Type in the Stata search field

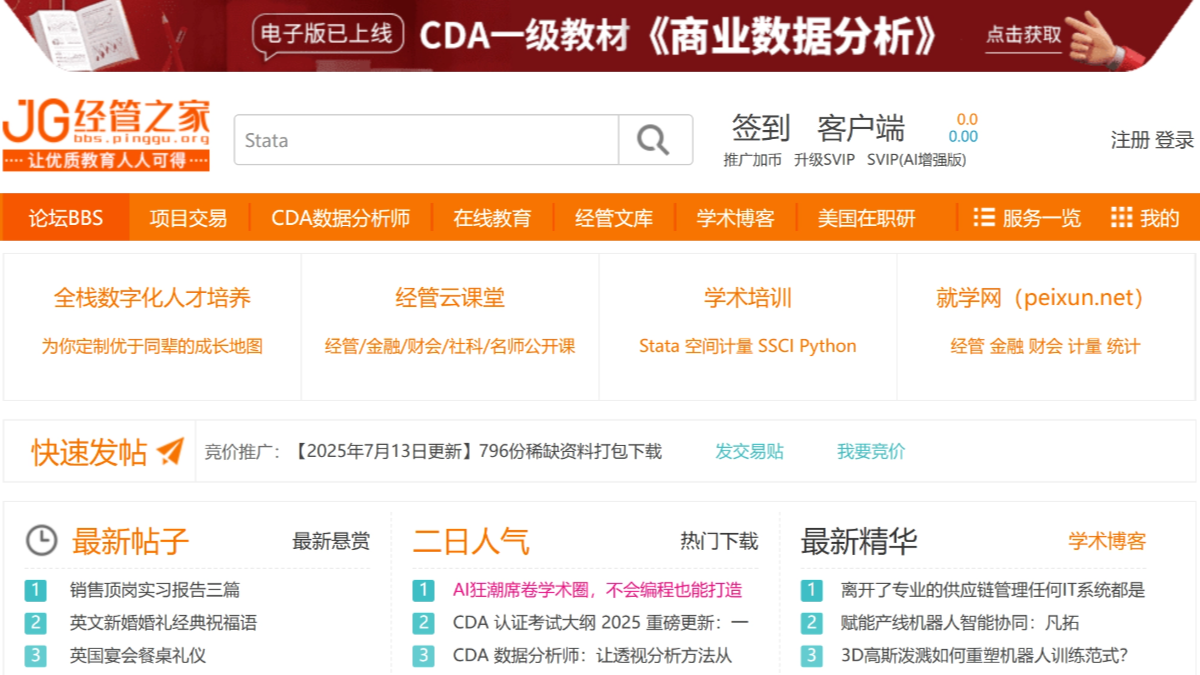pos(426,140)
